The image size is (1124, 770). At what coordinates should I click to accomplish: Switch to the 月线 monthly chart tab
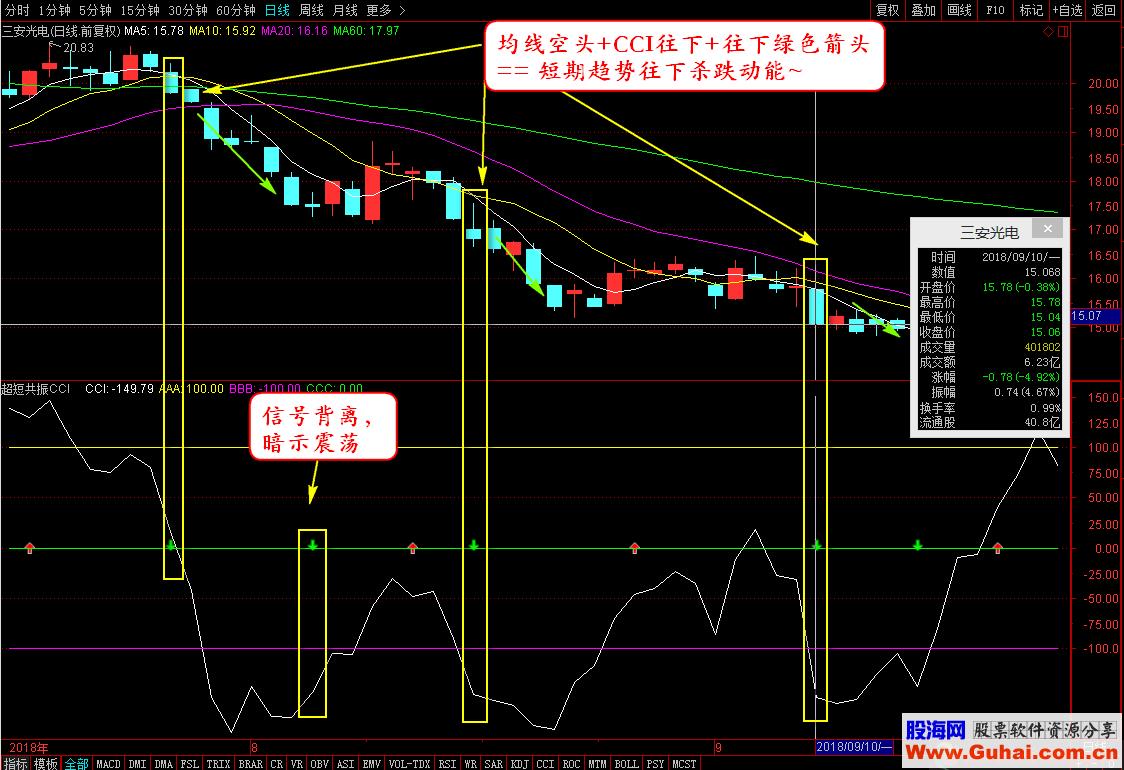pos(345,10)
